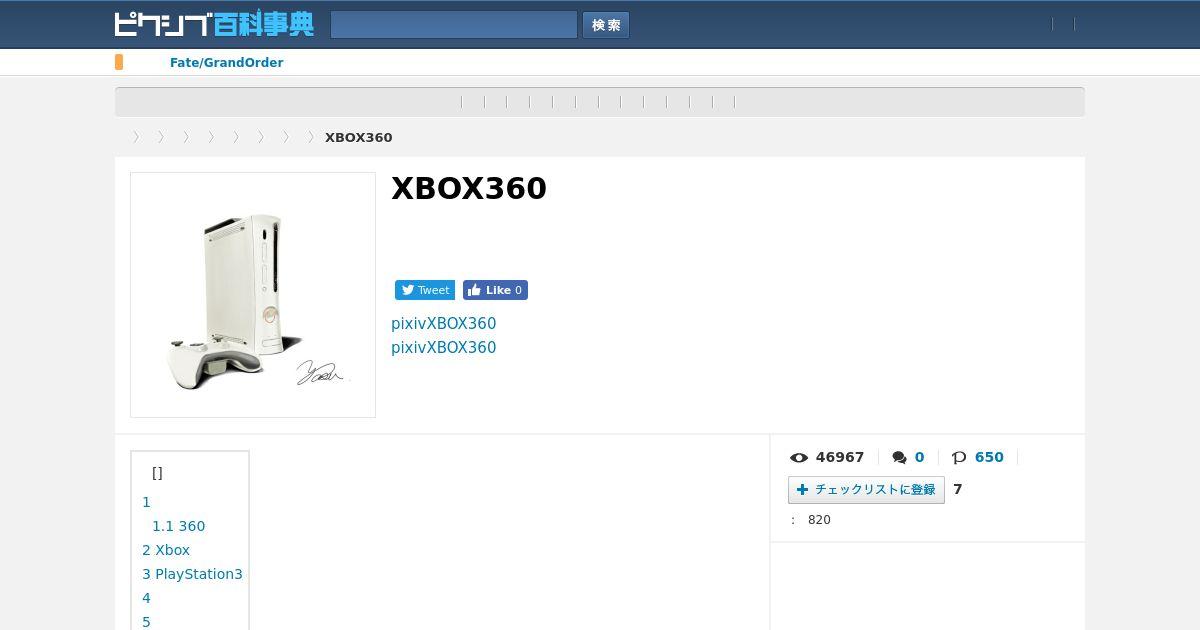
Task: Click the eye view count icon
Action: [x=798, y=457]
